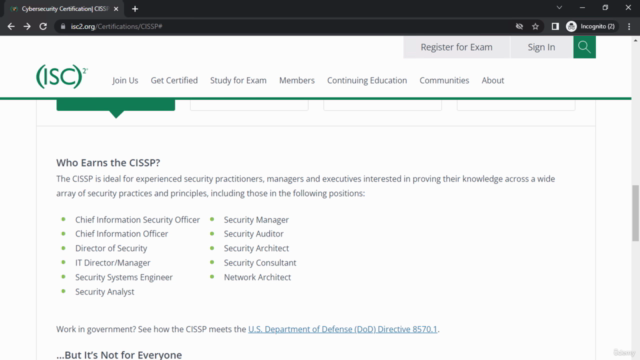Screen dimensions: 640x360
Task: Click the green search magnifier button
Action: coord(584,47)
